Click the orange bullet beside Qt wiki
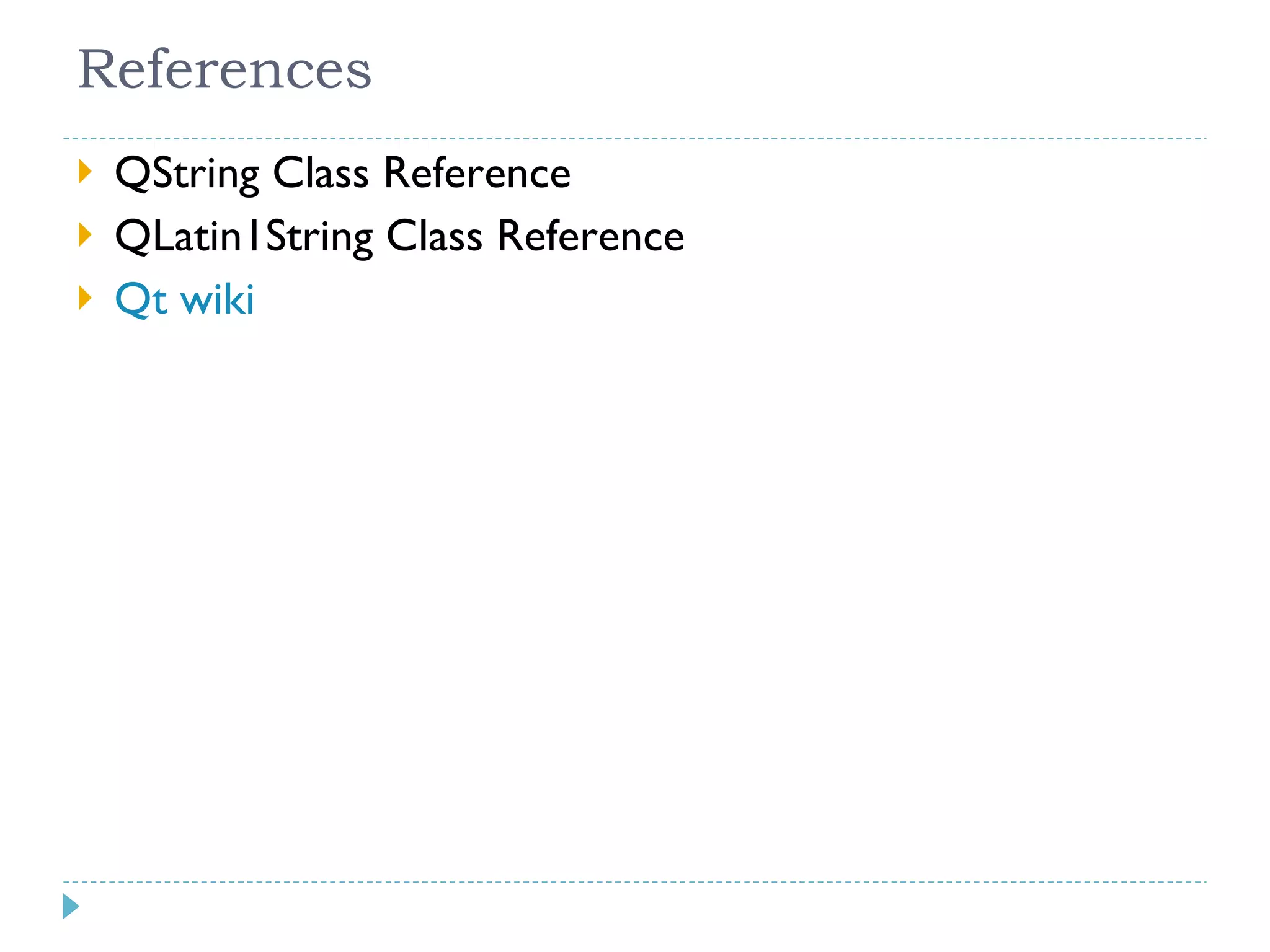1270x952 pixels. (85, 298)
